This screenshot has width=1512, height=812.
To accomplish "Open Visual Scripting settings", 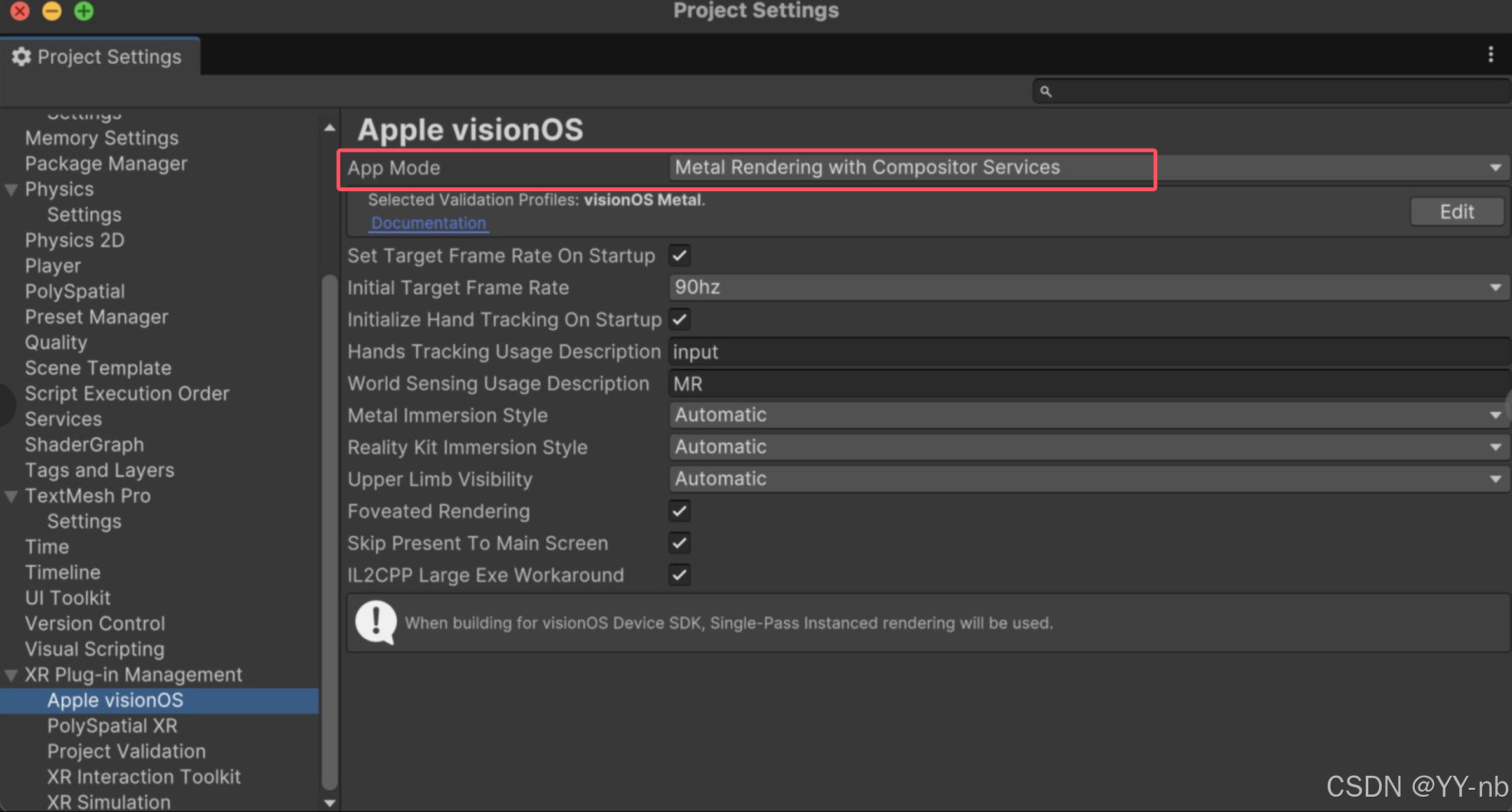I will (94, 649).
